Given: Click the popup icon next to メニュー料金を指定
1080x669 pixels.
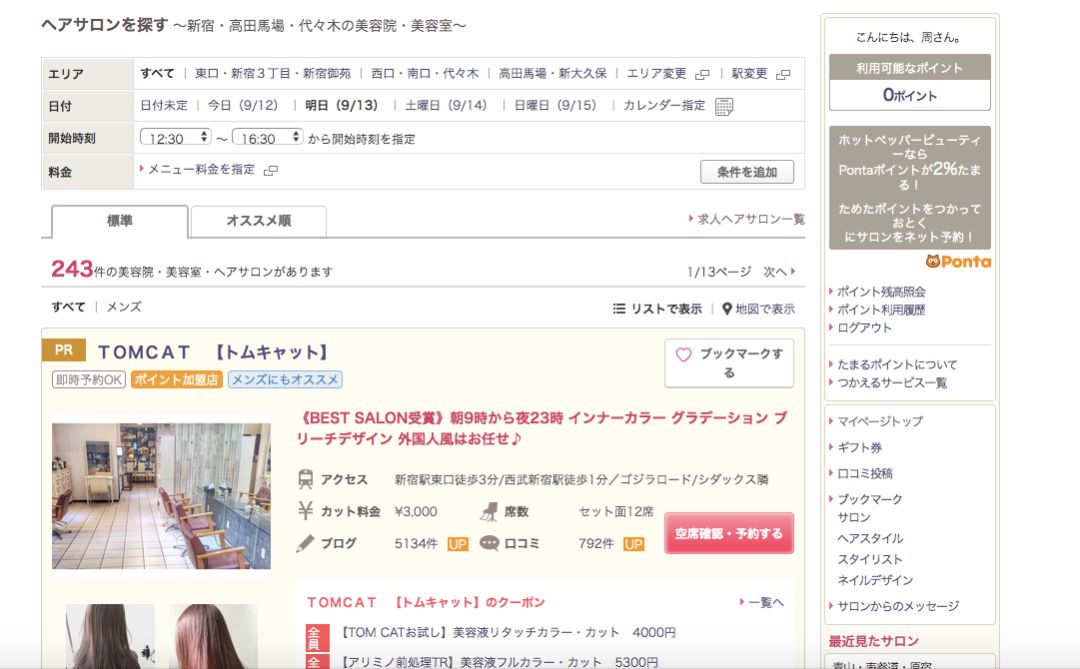Looking at the screenshot, I should click(271, 170).
